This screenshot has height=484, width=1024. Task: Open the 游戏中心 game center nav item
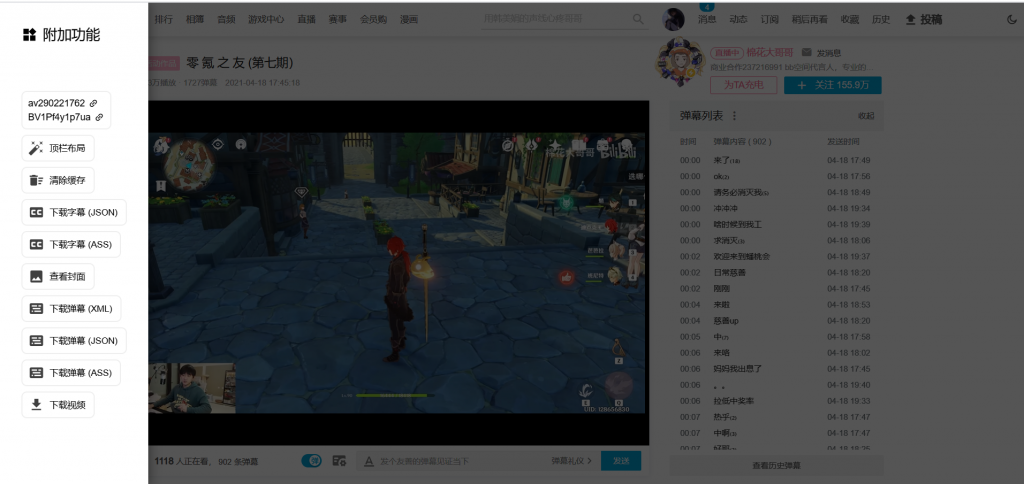[x=266, y=20]
